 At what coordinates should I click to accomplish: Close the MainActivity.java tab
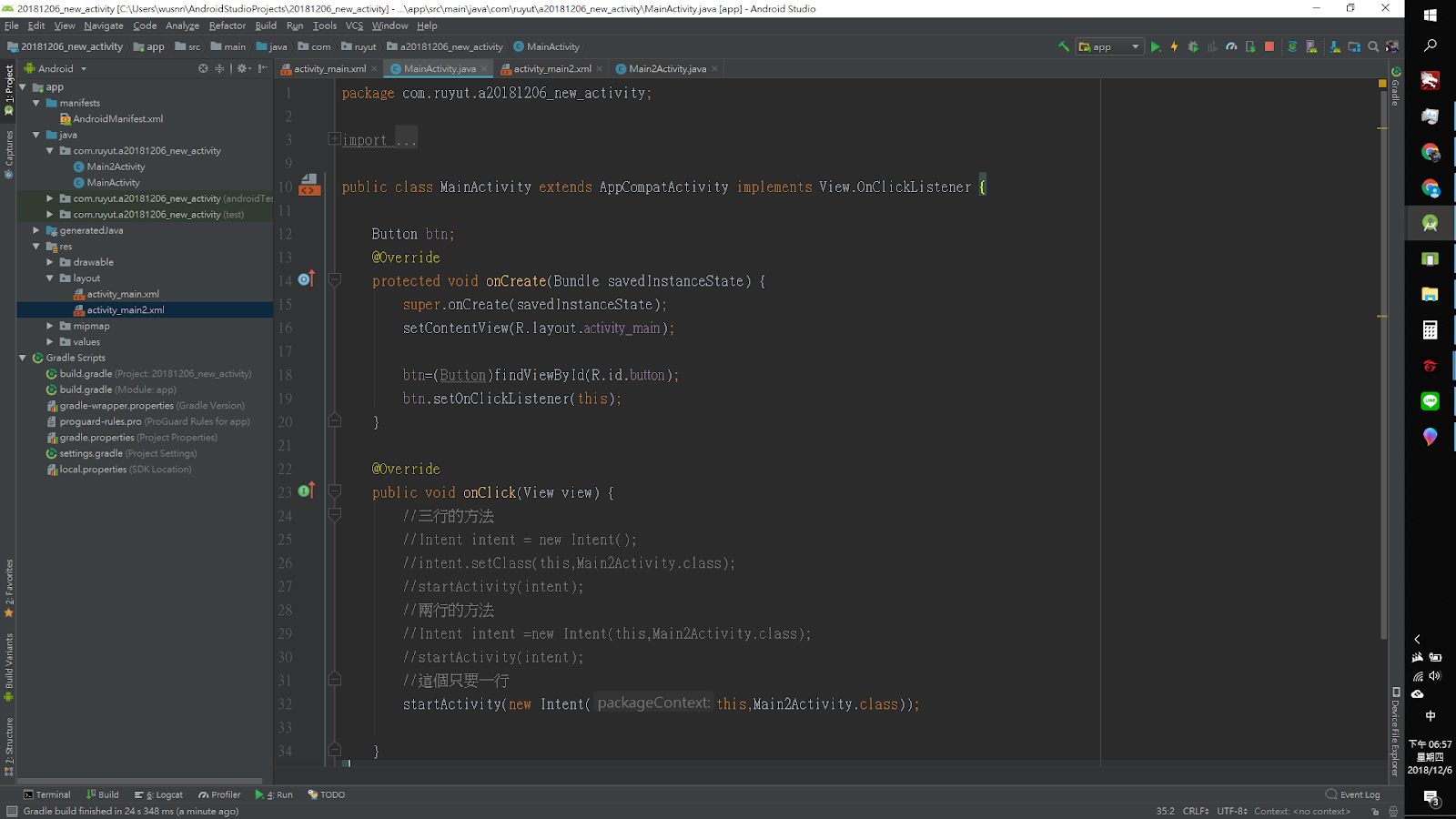484,68
